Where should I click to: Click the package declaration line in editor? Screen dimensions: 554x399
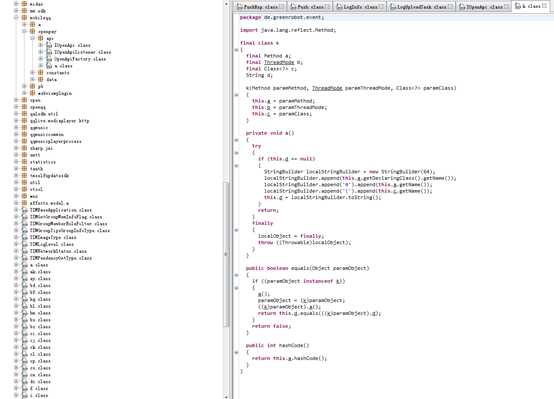pyautogui.click(x=282, y=17)
